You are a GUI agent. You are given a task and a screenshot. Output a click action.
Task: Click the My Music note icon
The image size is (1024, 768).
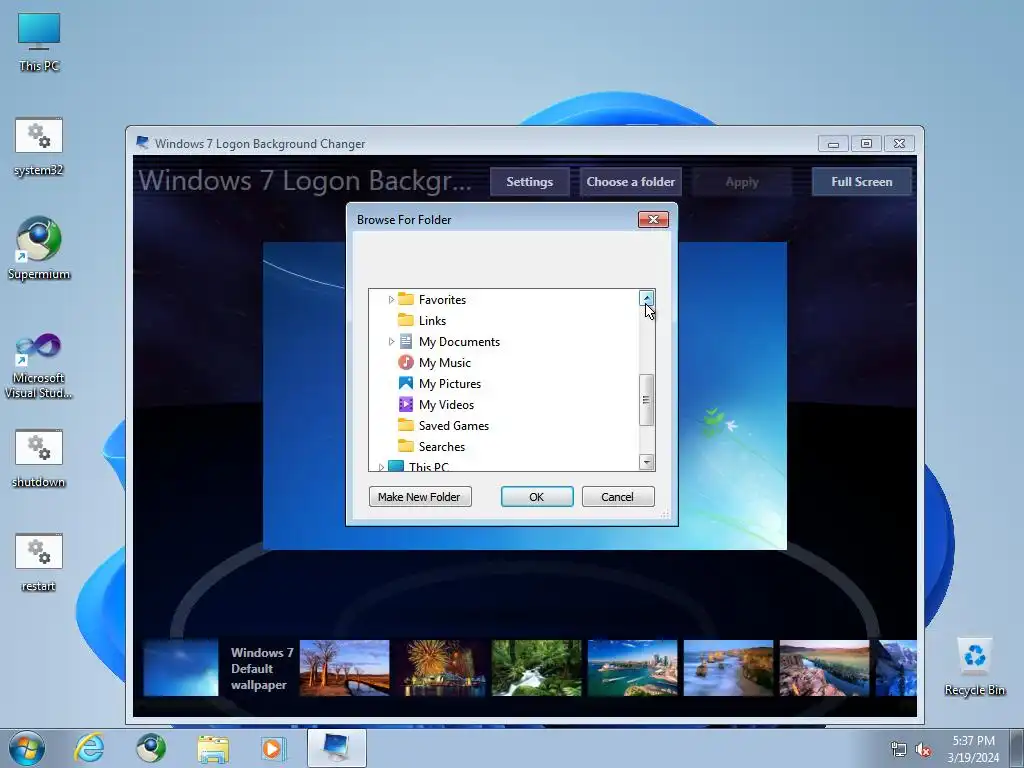tap(406, 362)
